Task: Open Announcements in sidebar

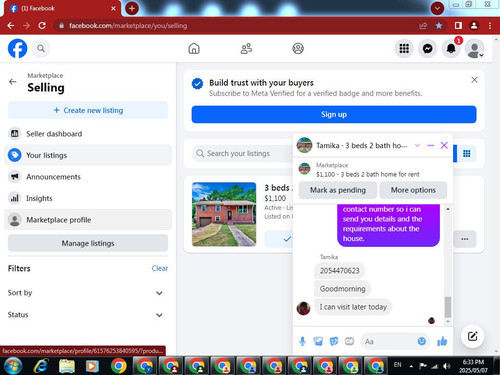Action: (x=88, y=177)
